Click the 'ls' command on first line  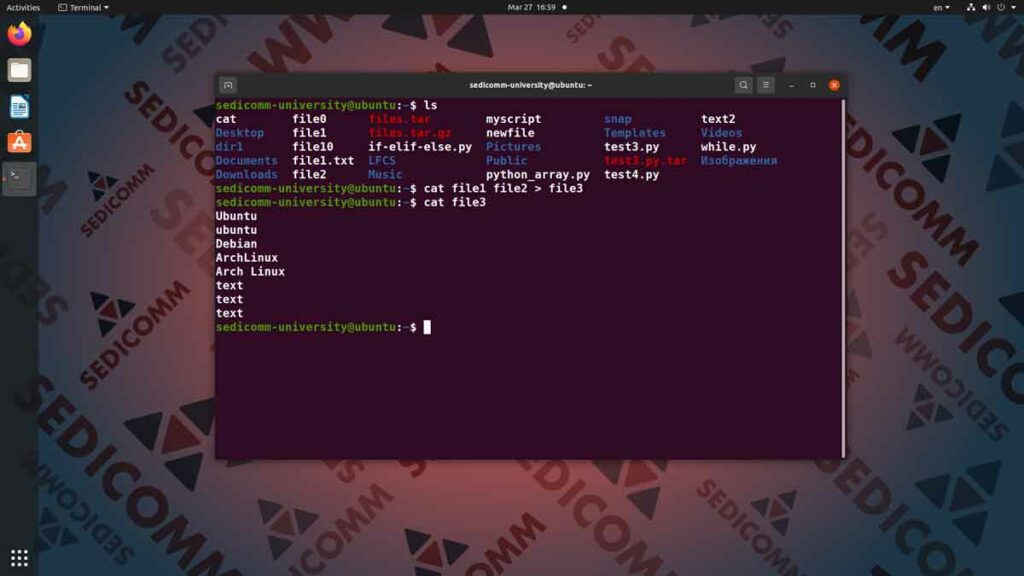click(430, 105)
